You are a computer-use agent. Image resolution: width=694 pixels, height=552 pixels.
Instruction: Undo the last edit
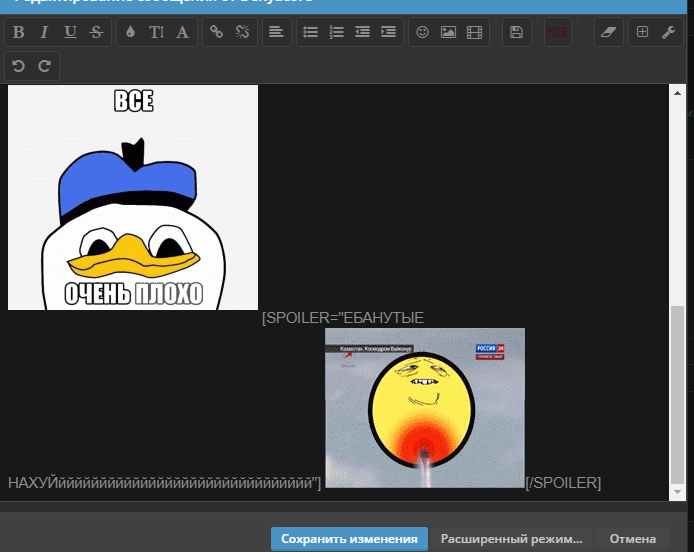(18, 66)
